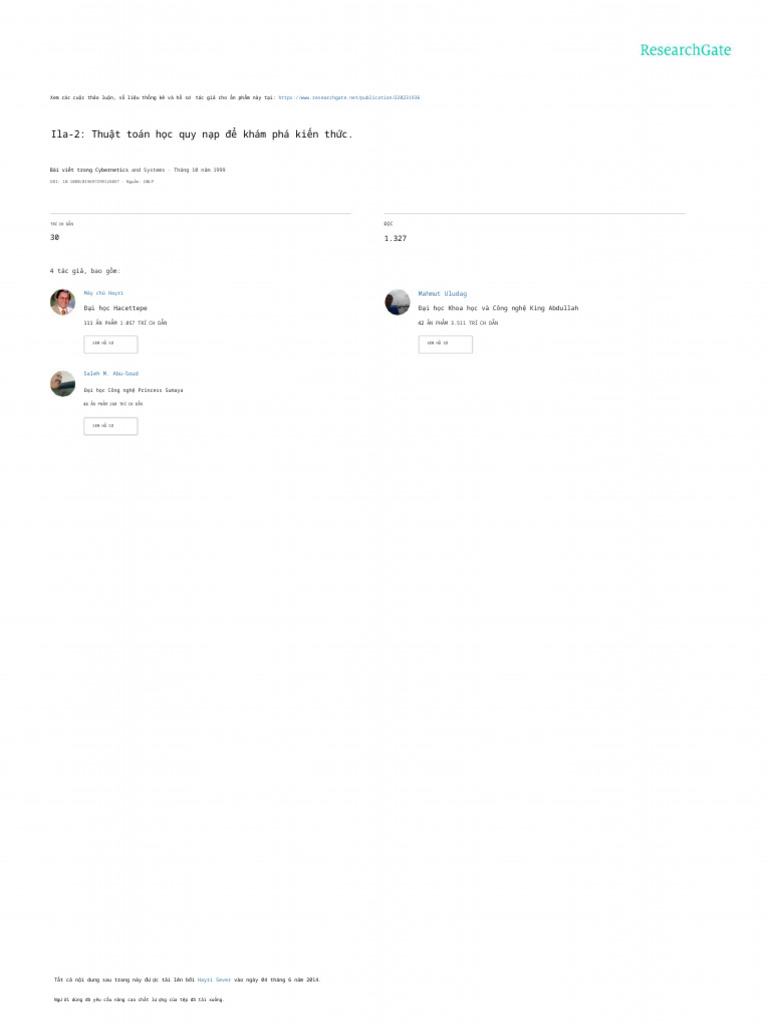Open Máy chủ Hayri author profile photo
Viewport: 768px width, 1024px height.
pos(63,302)
